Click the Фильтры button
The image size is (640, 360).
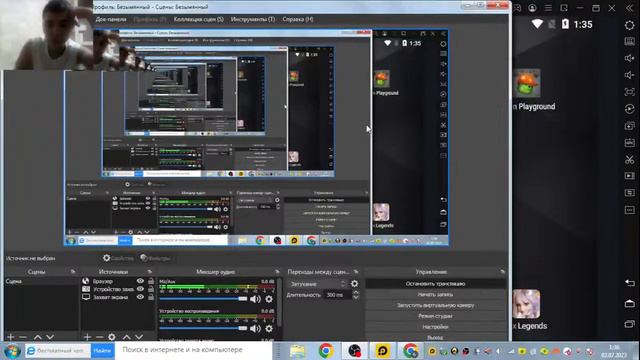[x=155, y=258]
